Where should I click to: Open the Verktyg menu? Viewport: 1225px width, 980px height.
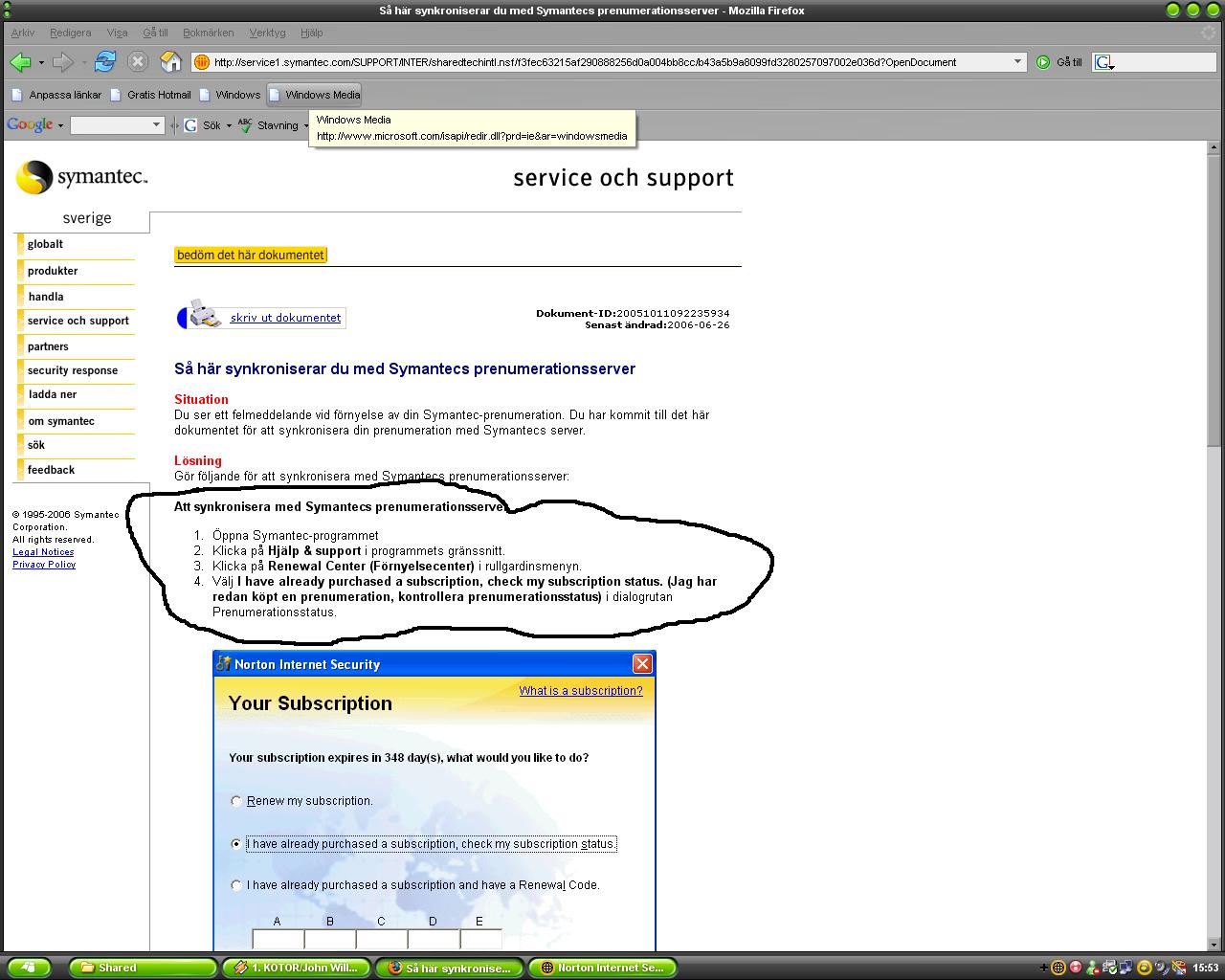point(267,33)
